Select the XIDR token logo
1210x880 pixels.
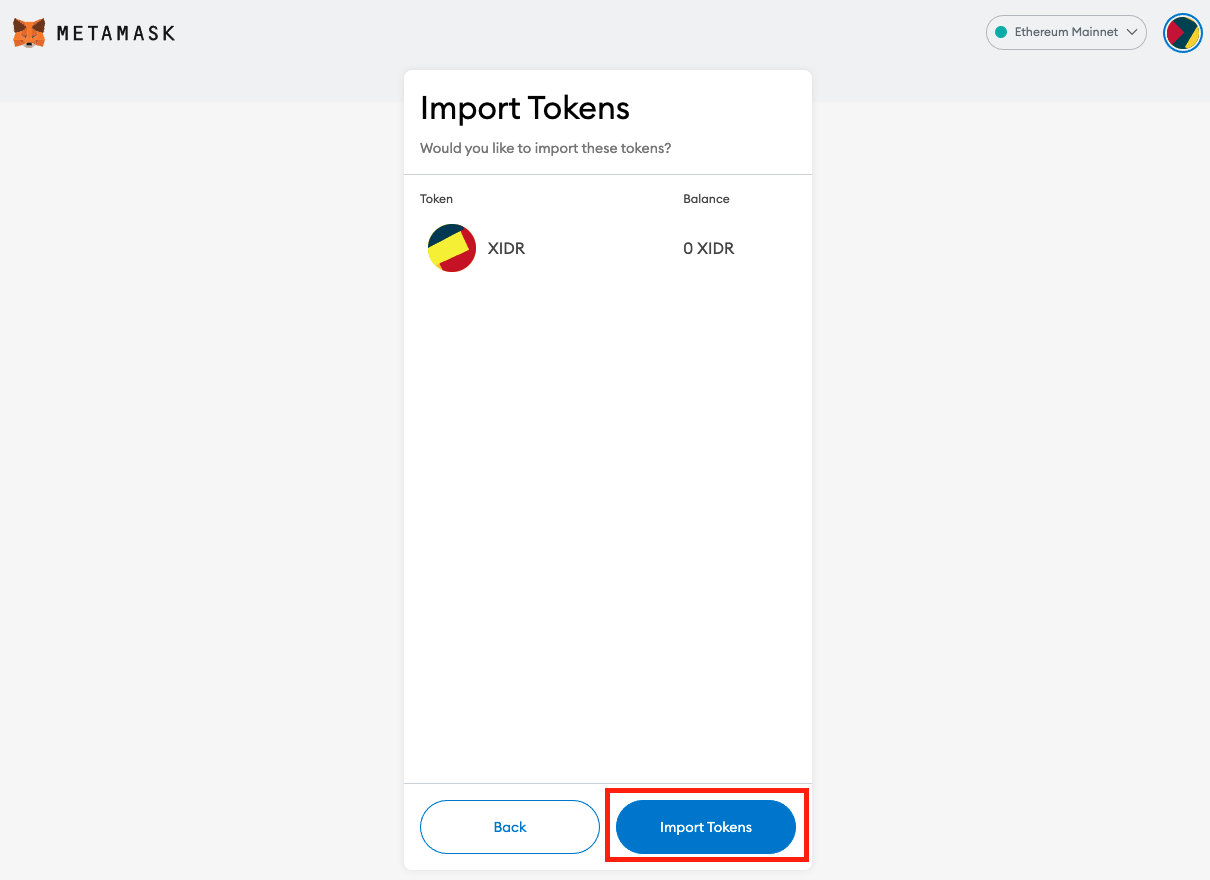[452, 248]
